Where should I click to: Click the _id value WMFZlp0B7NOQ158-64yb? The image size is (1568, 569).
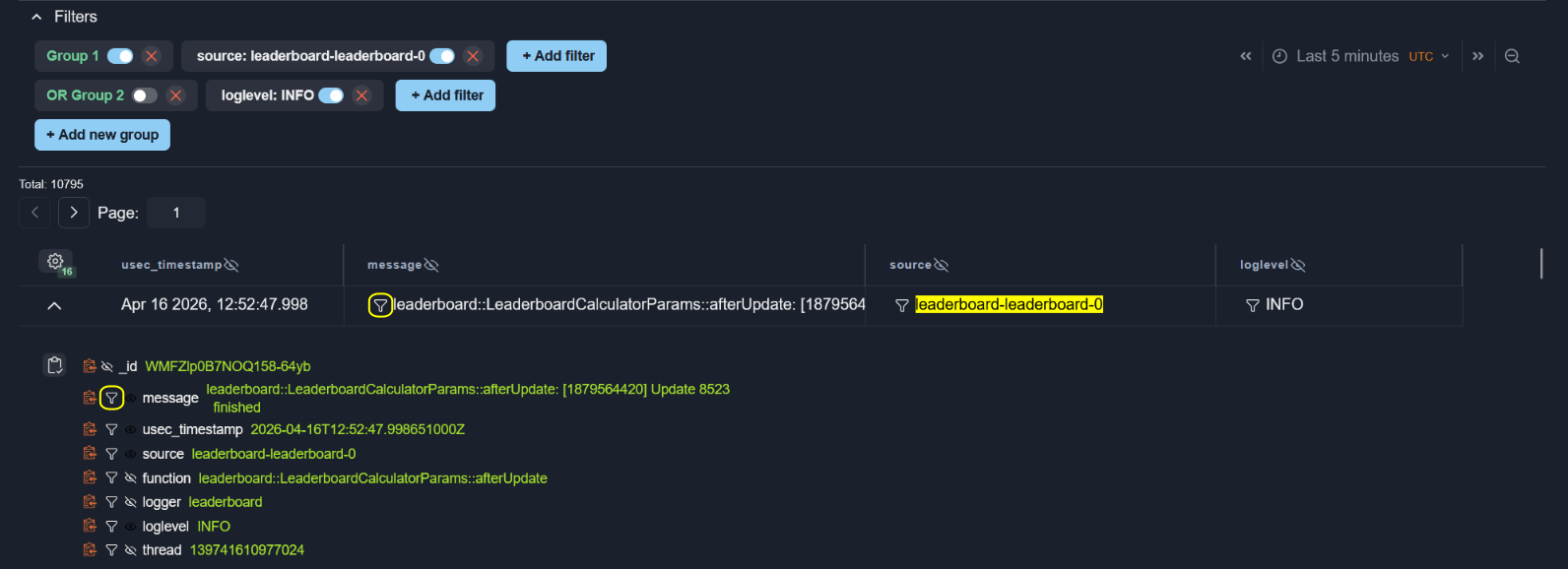pyautogui.click(x=228, y=366)
